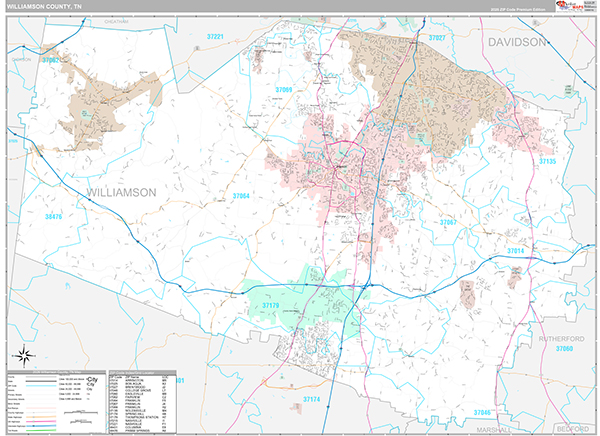The width and height of the screenshot is (600, 436).
Task: Click the compass rose icon
Action: point(23,354)
